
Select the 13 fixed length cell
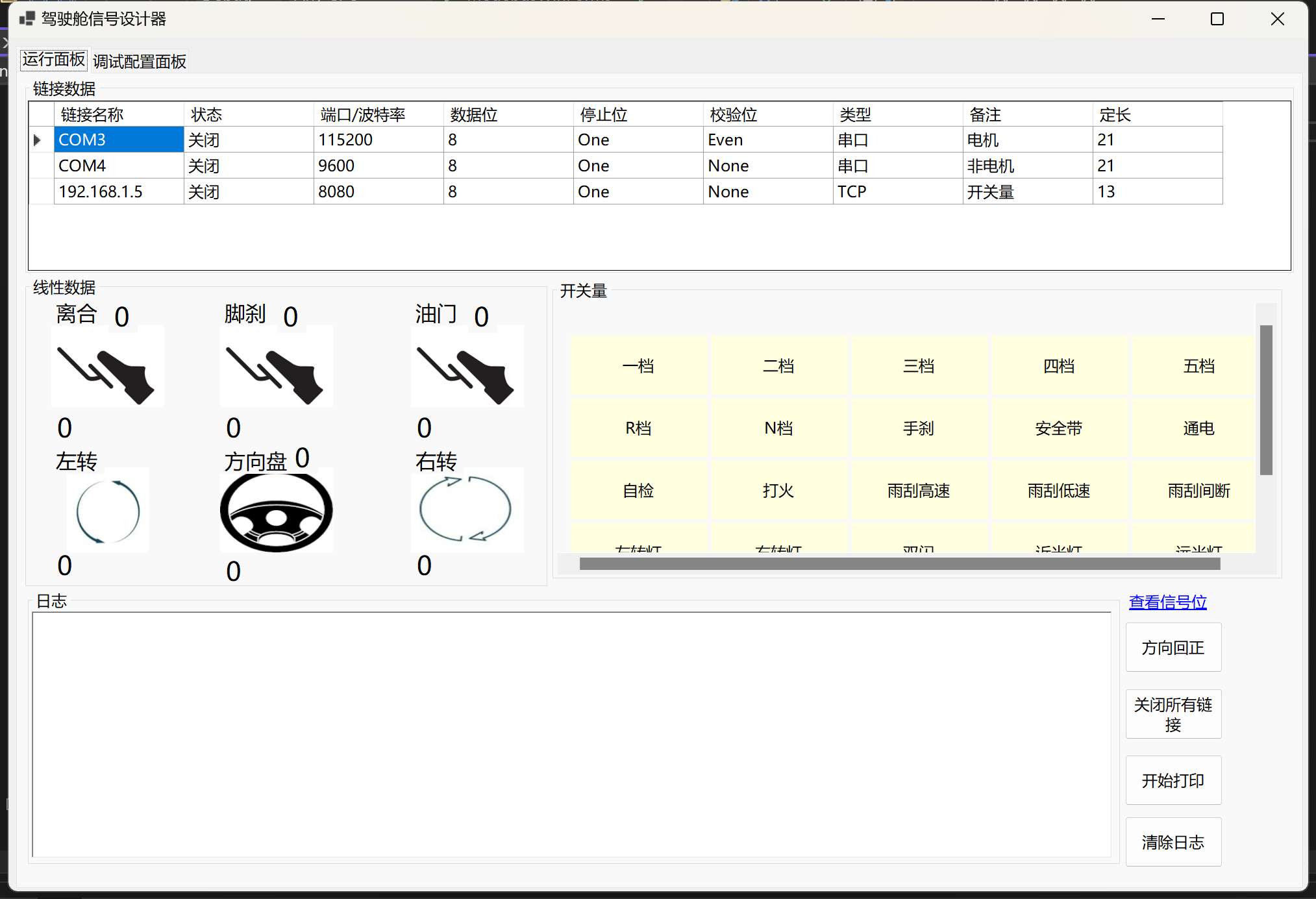(x=1158, y=191)
